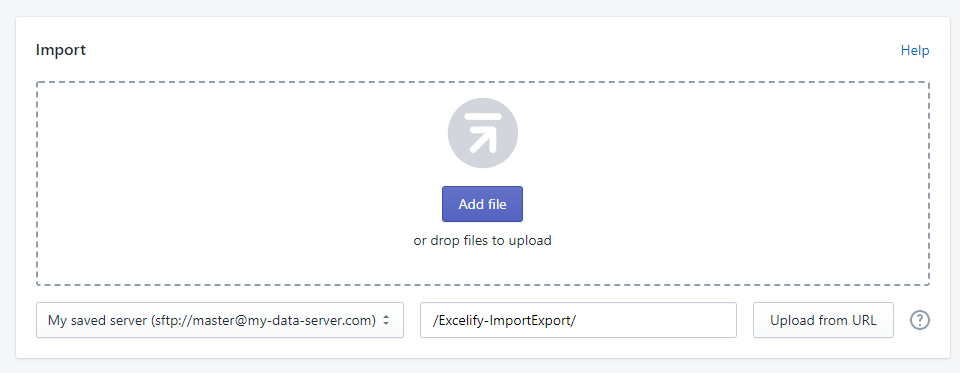Open tooltip beside Upload from URL button
This screenshot has height=373, width=960.
pos(920,320)
